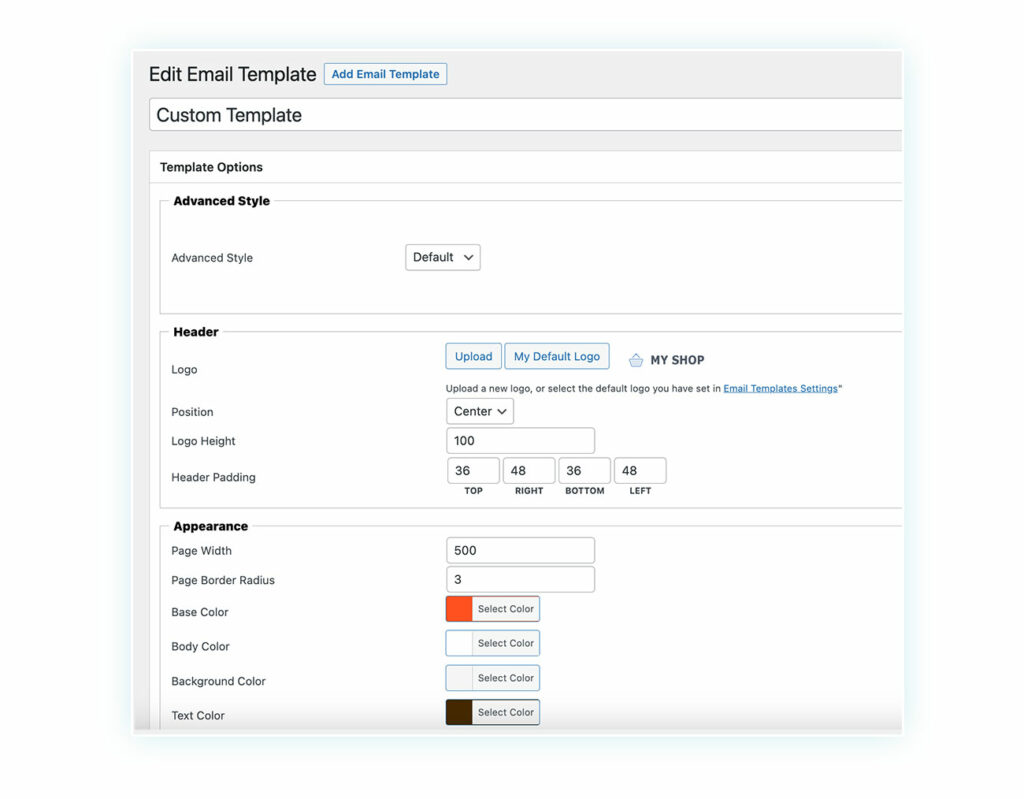
Task: Click the Custom Template title field
Action: point(525,115)
